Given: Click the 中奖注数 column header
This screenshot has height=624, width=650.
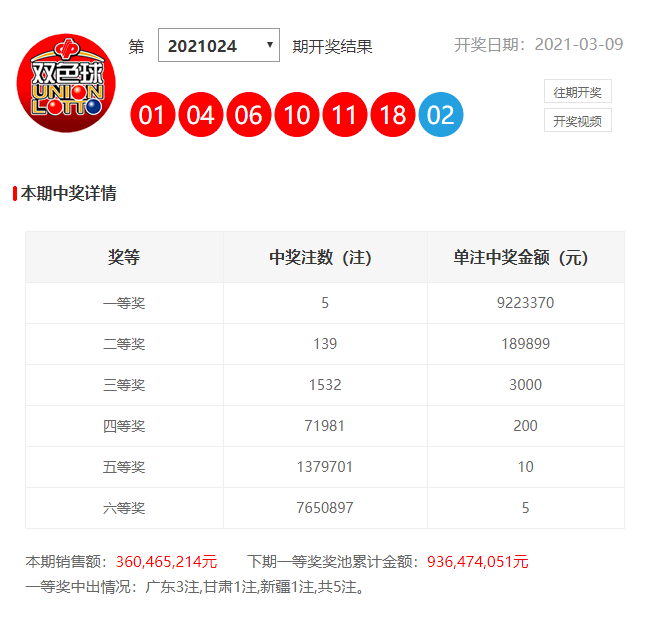Looking at the screenshot, I should 325,257.
